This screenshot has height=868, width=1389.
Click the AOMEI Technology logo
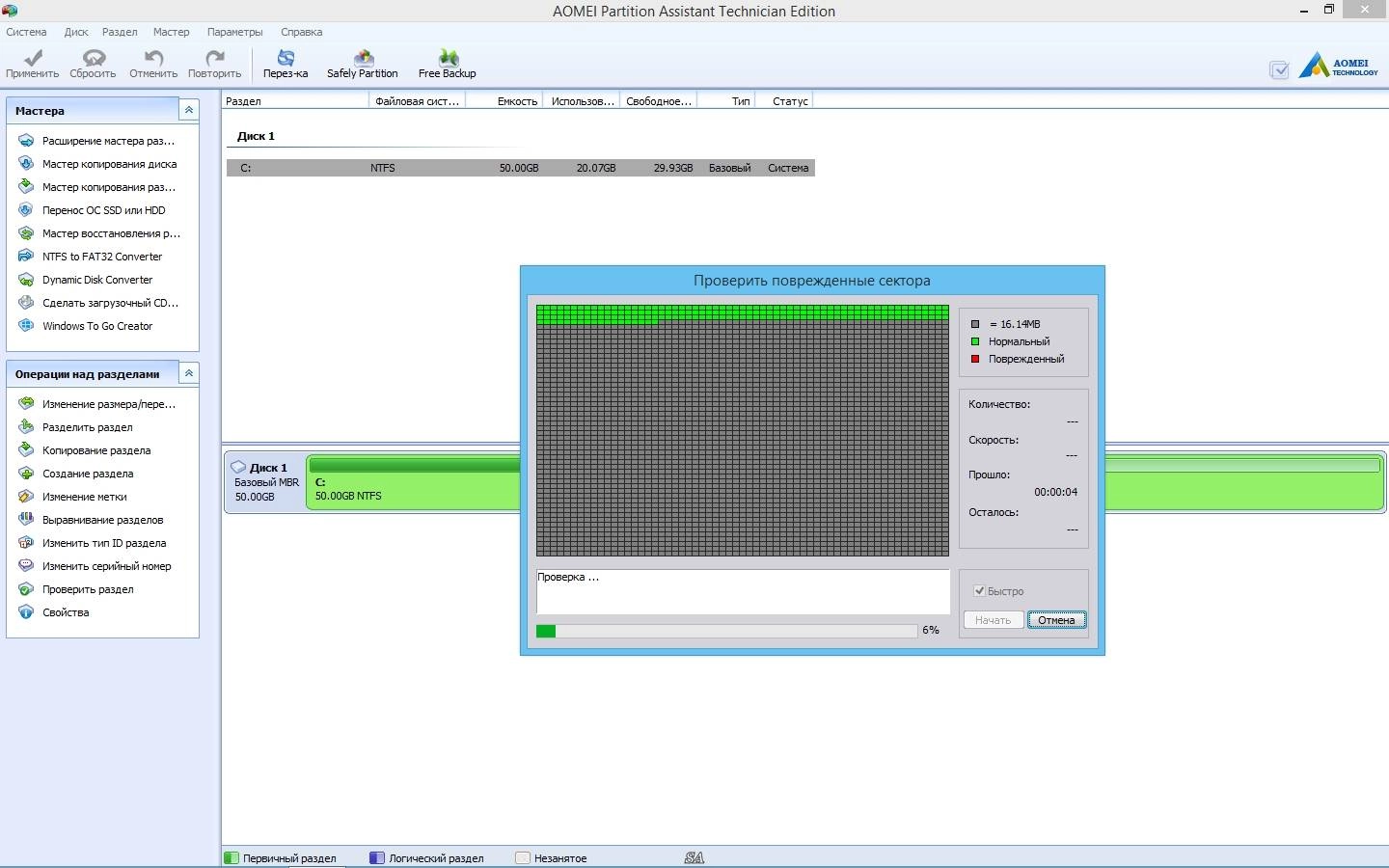[x=1339, y=66]
